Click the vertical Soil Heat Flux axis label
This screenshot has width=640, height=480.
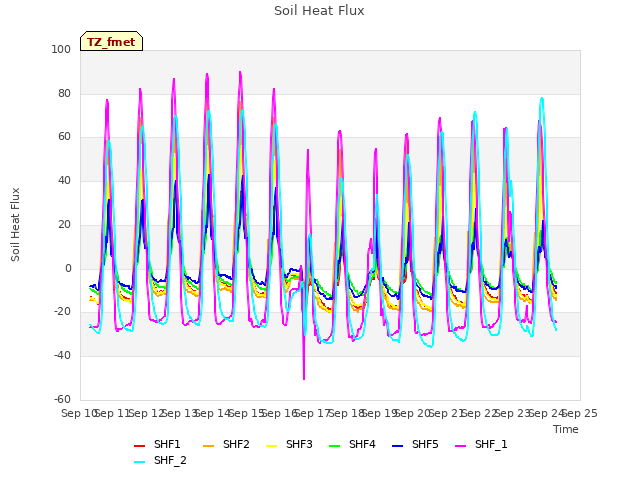[x=15, y=225]
